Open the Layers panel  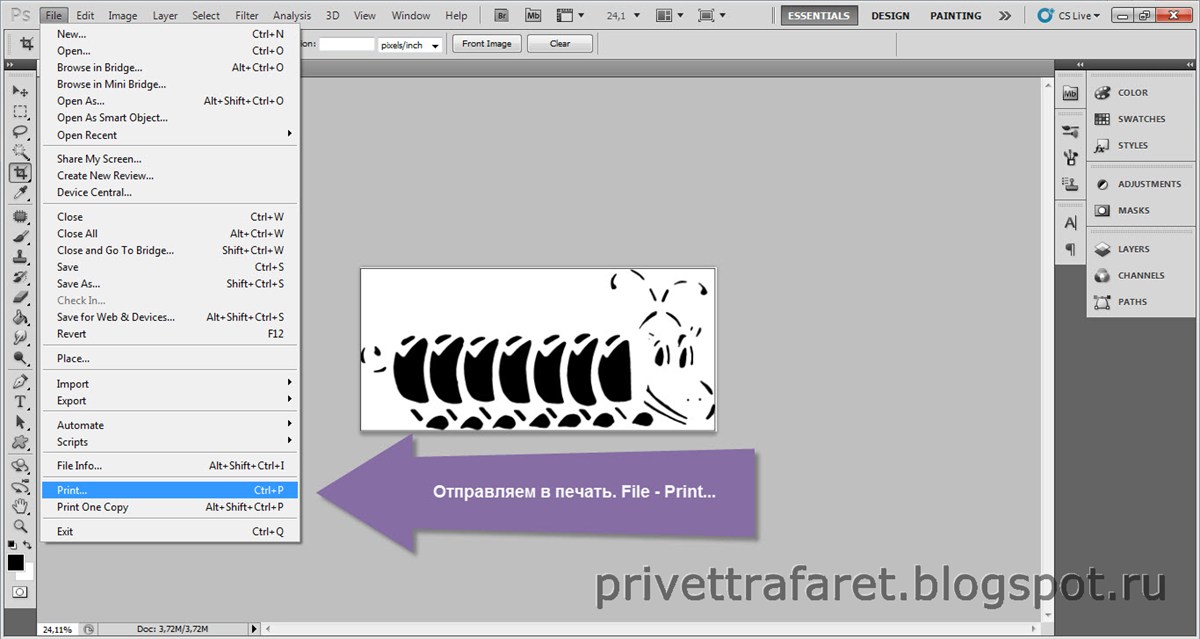pos(1132,249)
